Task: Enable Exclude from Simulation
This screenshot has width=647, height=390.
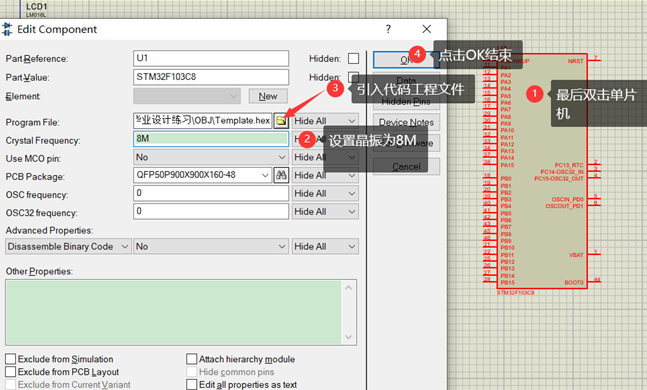Action: coord(11,359)
